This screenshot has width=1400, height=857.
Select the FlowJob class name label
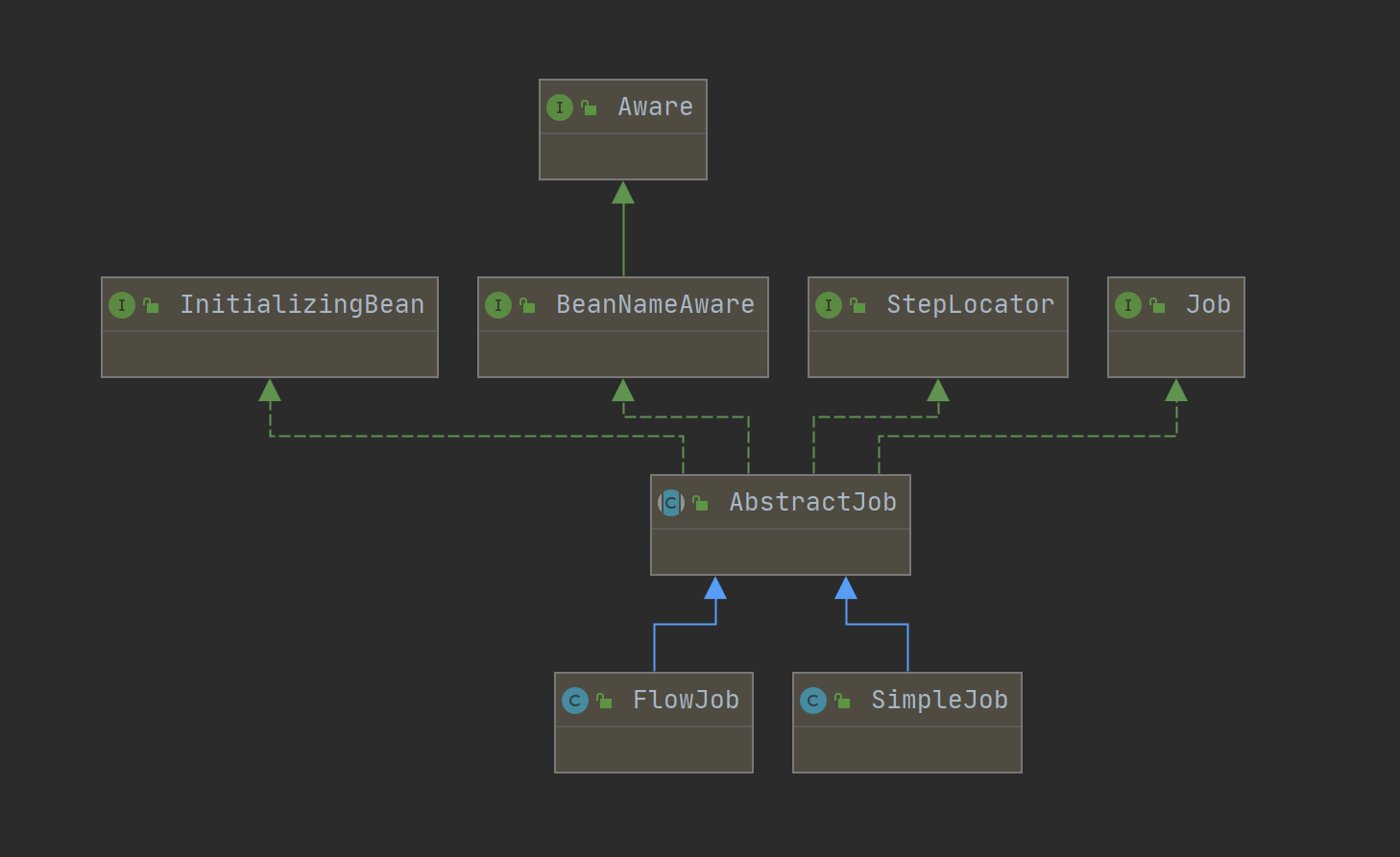coord(686,700)
